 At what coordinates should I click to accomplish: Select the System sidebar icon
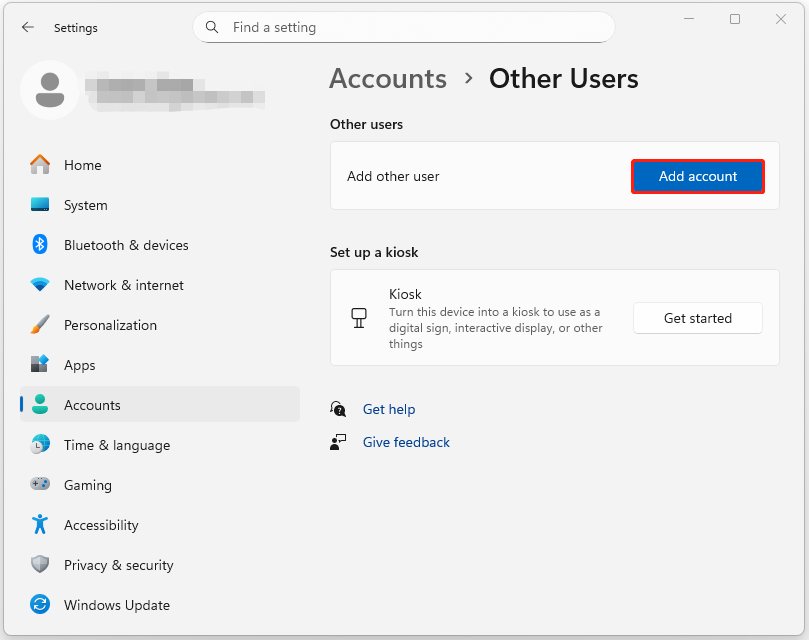click(x=40, y=205)
